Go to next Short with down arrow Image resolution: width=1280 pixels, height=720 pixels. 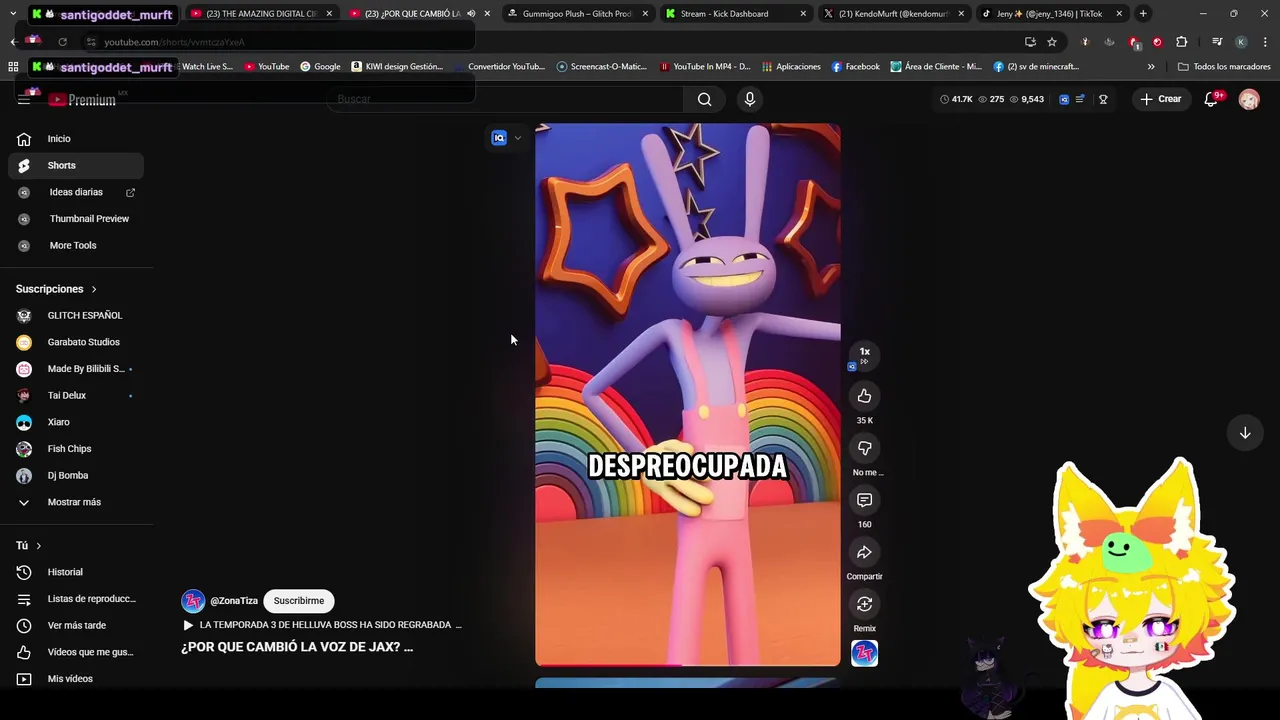(x=1245, y=433)
